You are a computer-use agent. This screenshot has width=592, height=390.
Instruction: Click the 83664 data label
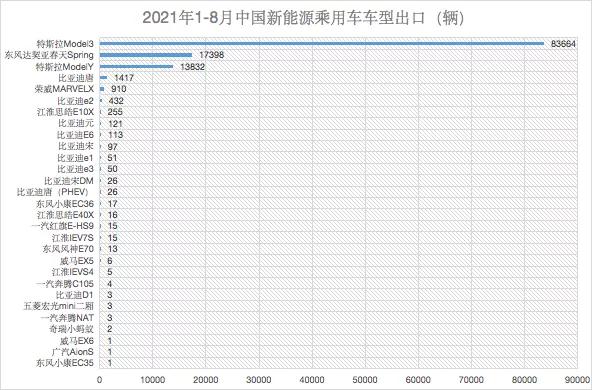563,44
